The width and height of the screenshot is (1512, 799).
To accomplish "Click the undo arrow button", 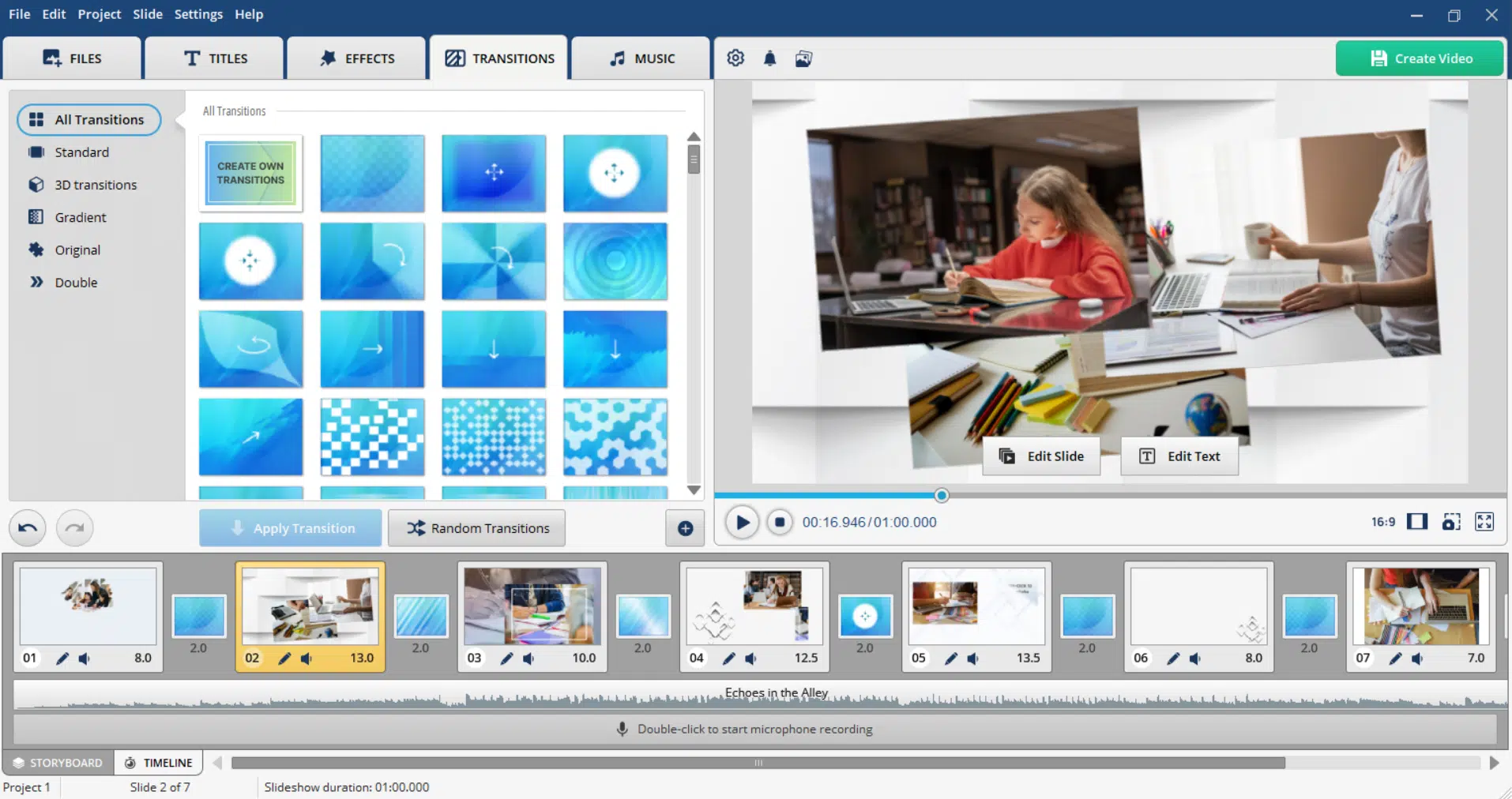I will (28, 528).
